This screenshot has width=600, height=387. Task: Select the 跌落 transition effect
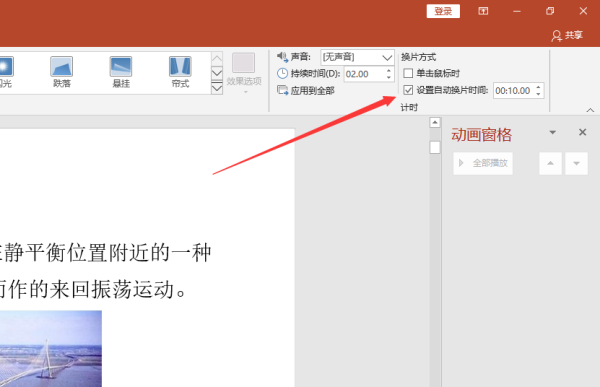62,72
